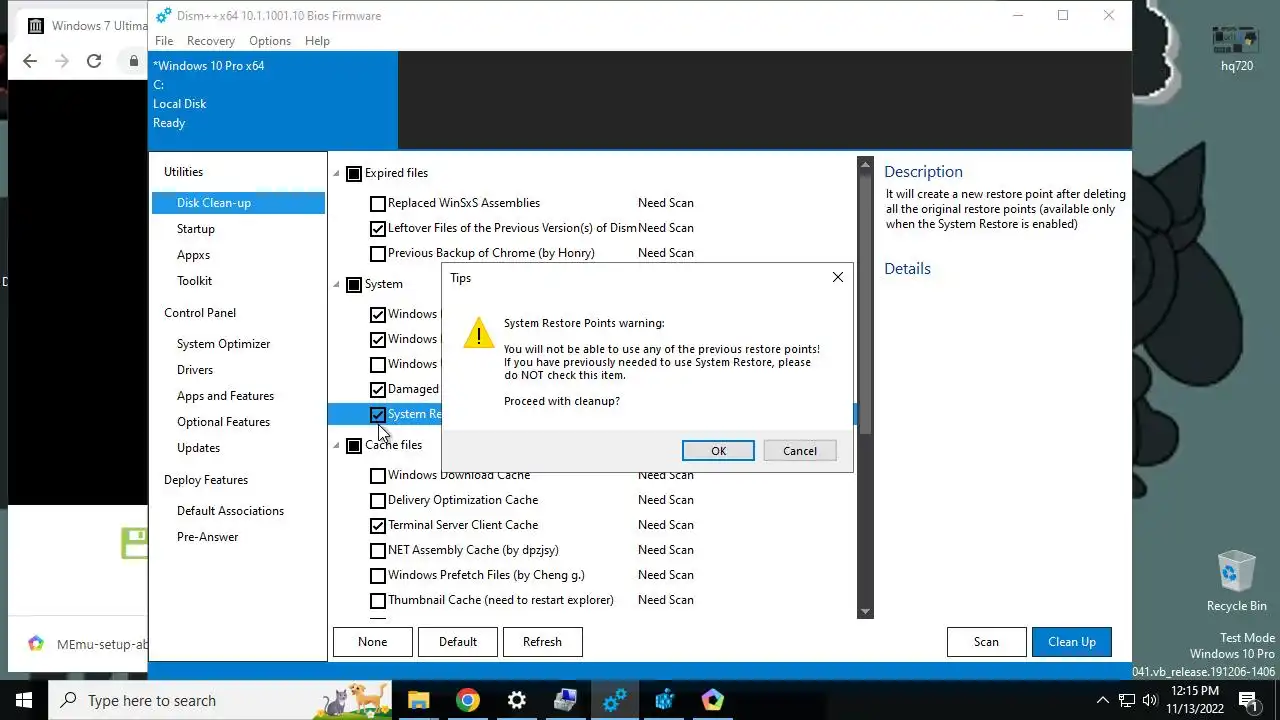Start a Scan

point(986,642)
